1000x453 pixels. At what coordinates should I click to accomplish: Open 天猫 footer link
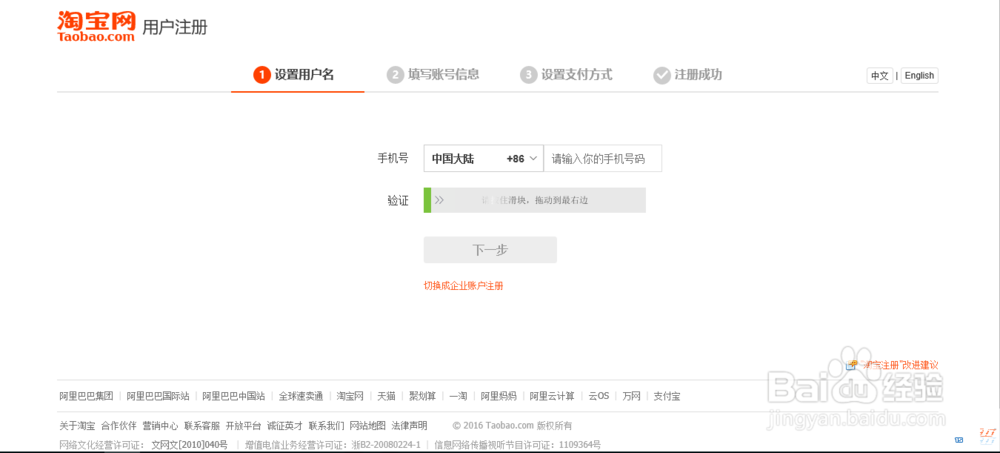386,396
